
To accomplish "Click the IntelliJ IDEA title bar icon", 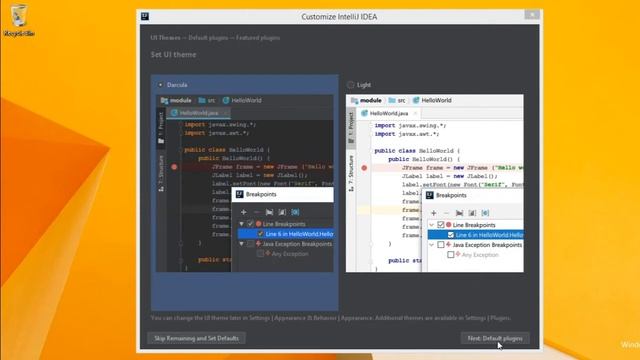I will point(145,16).
